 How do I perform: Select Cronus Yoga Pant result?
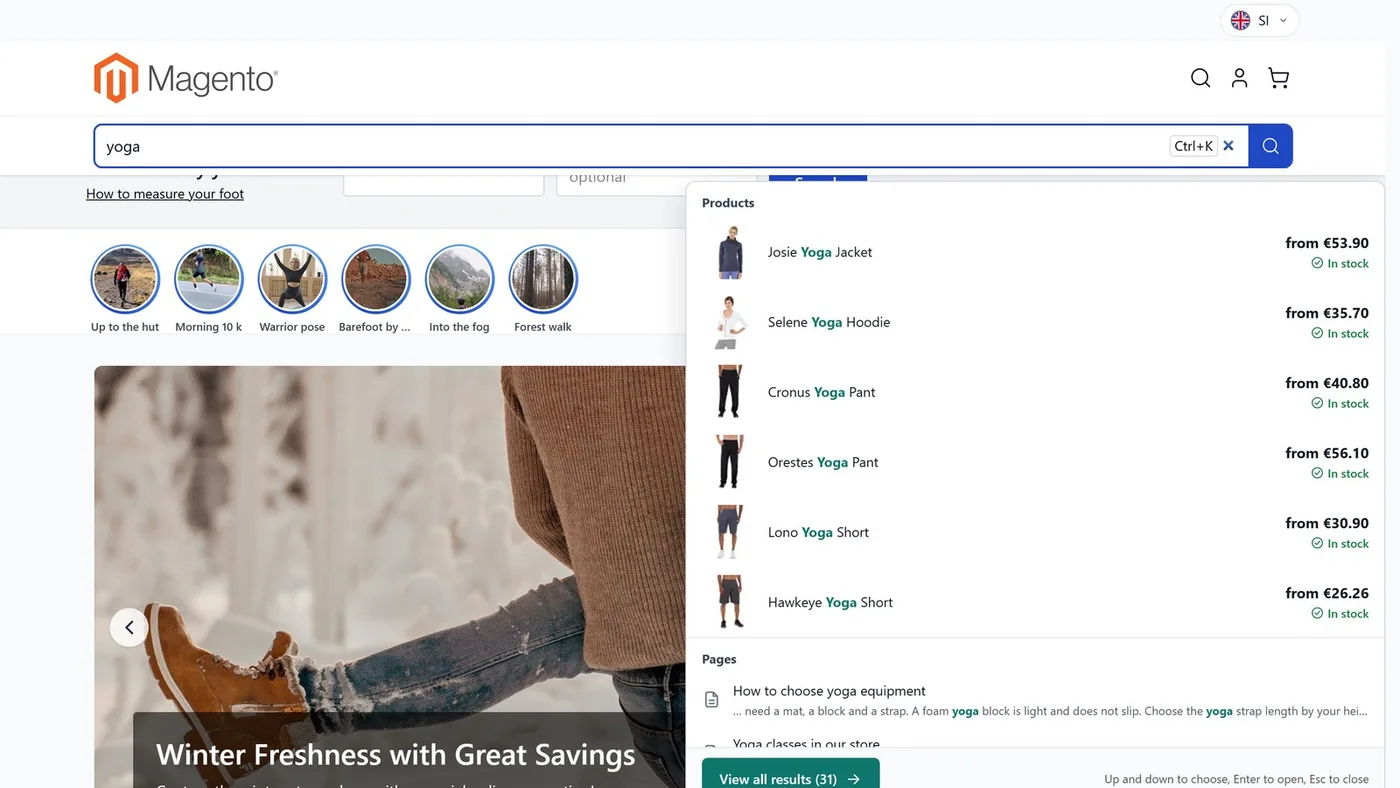1035,392
